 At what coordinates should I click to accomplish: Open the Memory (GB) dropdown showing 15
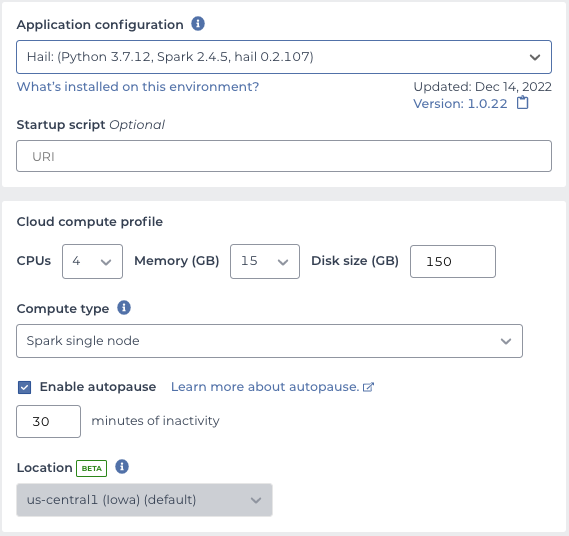point(265,261)
